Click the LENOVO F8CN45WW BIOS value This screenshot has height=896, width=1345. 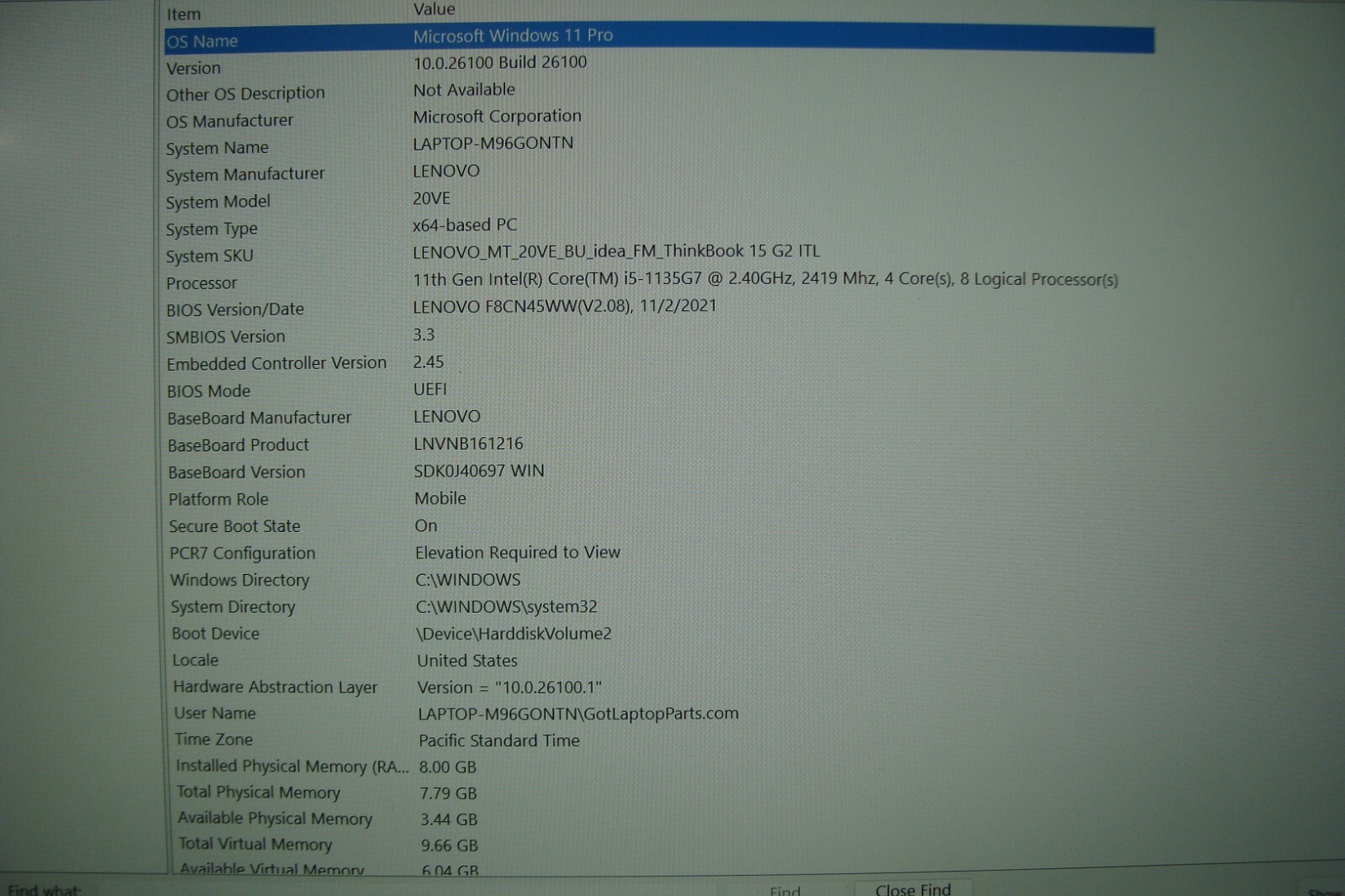pos(564,306)
